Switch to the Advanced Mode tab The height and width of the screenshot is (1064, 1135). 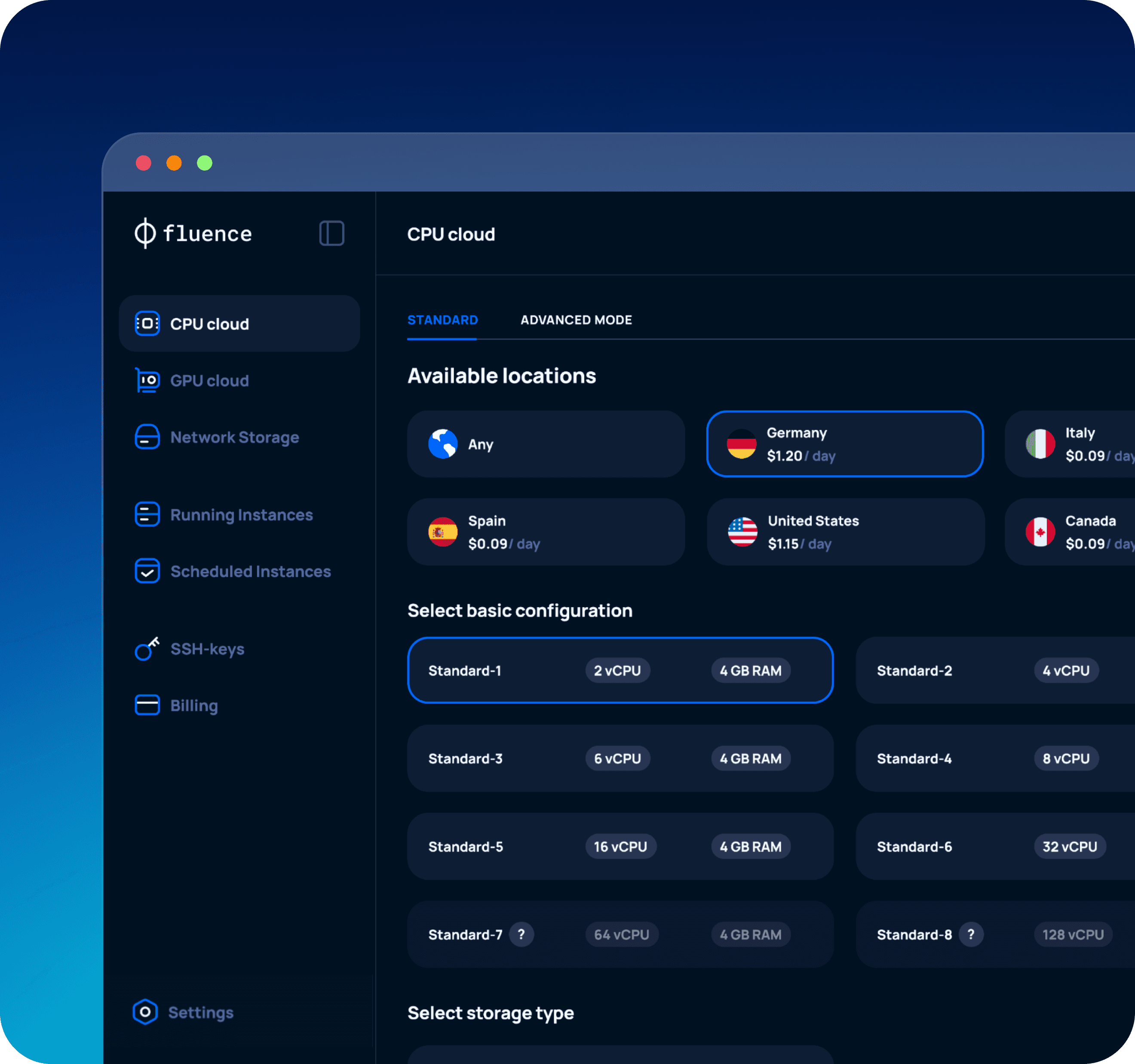click(x=576, y=320)
